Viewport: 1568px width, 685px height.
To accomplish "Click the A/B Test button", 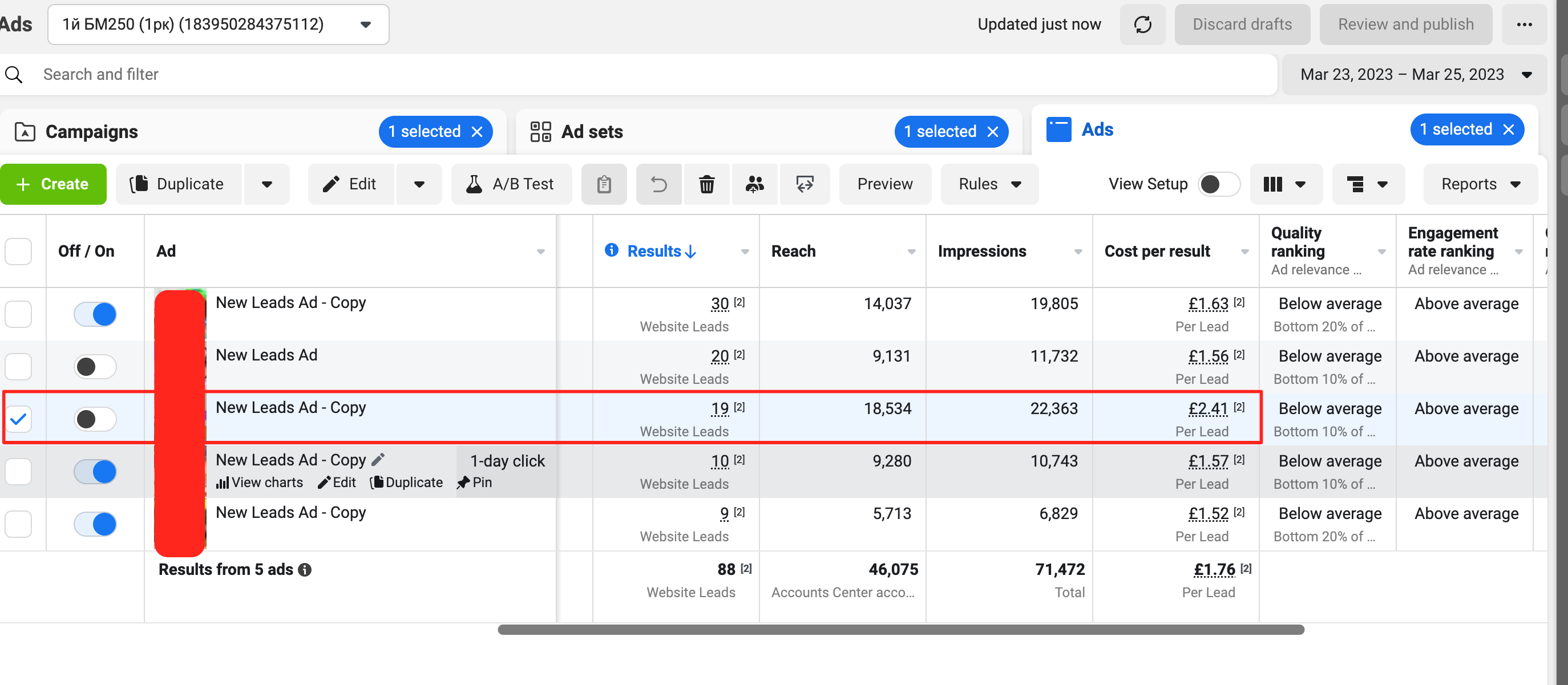I will tap(511, 184).
